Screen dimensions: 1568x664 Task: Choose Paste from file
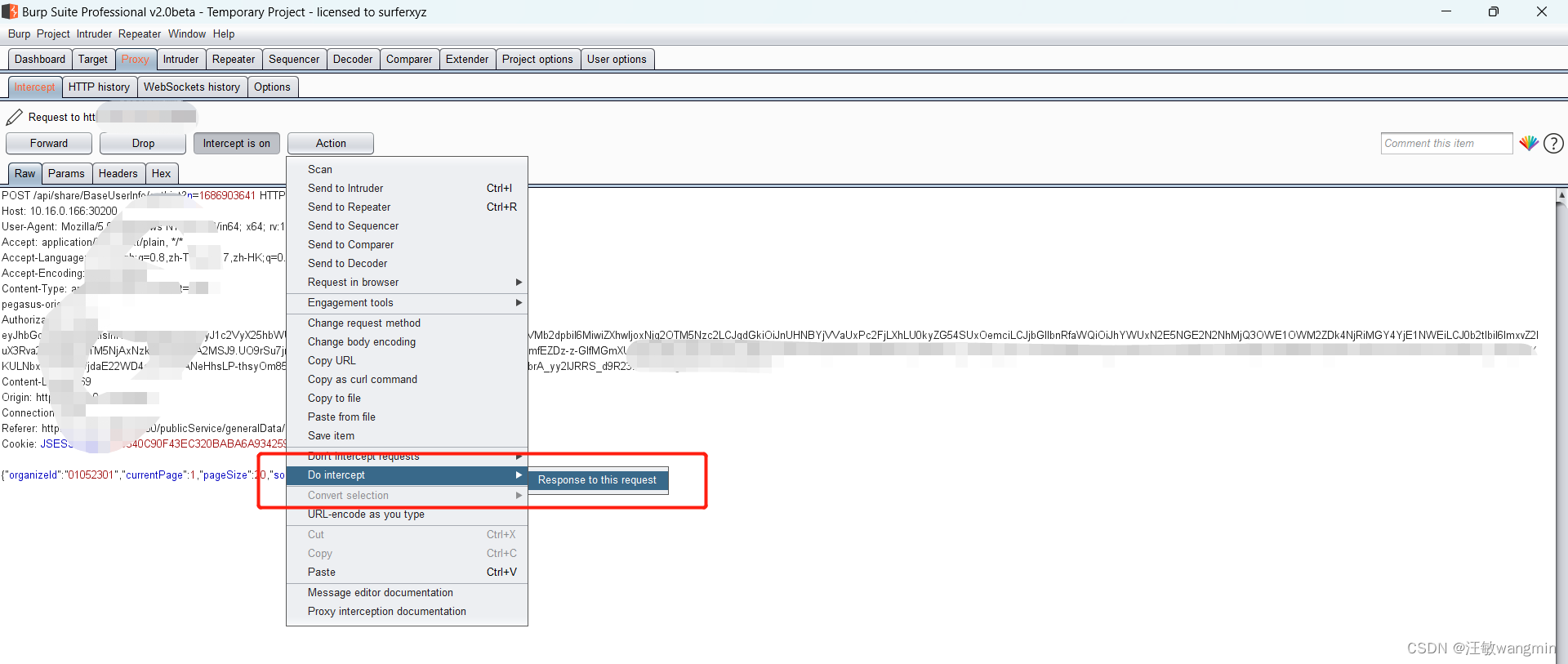(x=407, y=417)
